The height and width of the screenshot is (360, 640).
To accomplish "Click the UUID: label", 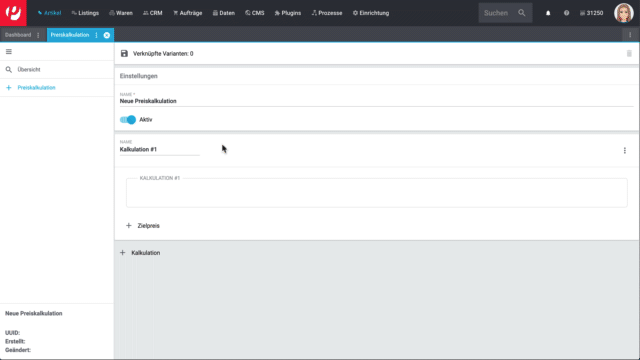I will [13, 333].
